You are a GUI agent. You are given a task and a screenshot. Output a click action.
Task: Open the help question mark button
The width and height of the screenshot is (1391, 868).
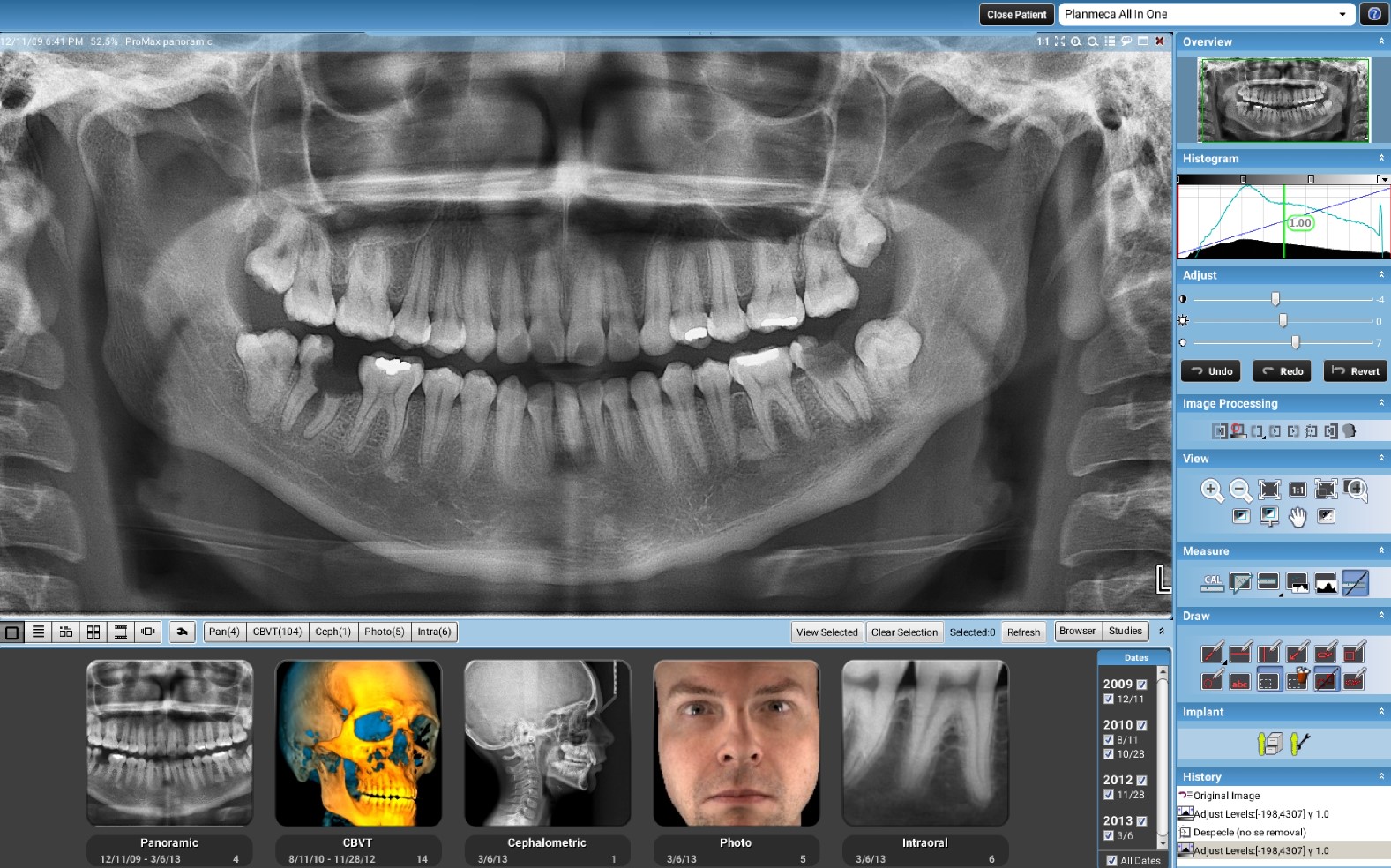pyautogui.click(x=1374, y=14)
